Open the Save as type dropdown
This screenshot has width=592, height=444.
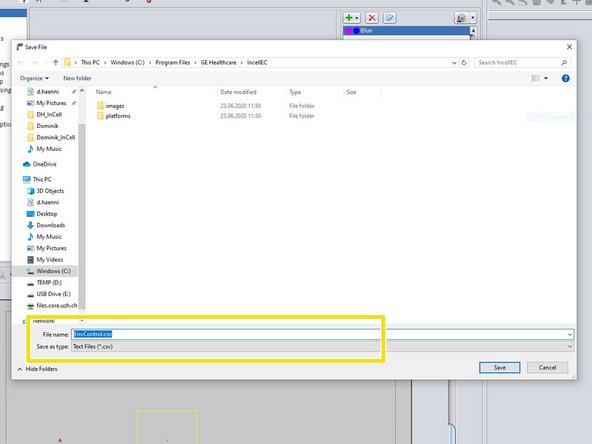click(322, 347)
